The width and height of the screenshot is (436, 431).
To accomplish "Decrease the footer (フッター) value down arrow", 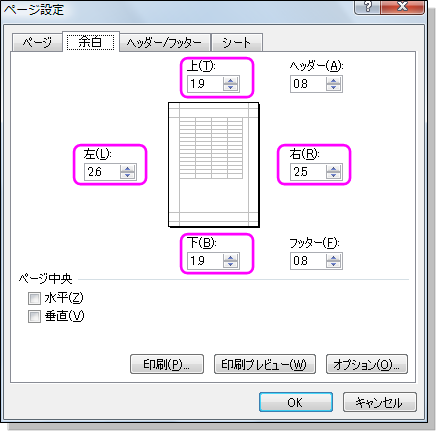I will pos(333,264).
